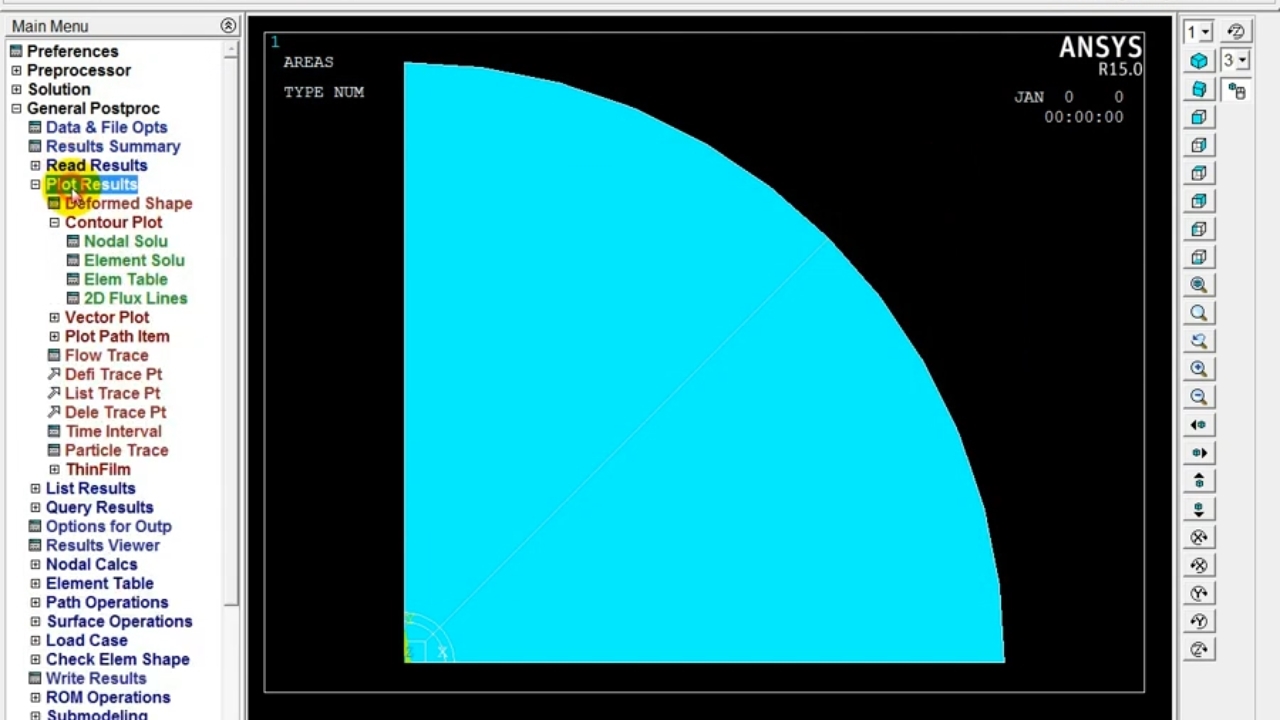Expand the Vector Plot tree node
This screenshot has height=720, width=1280.
tap(54, 317)
